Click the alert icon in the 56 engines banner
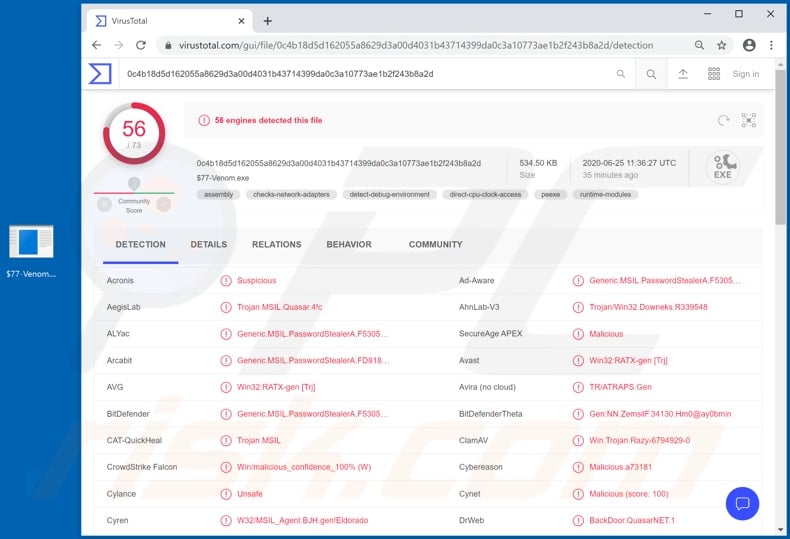 click(204, 120)
